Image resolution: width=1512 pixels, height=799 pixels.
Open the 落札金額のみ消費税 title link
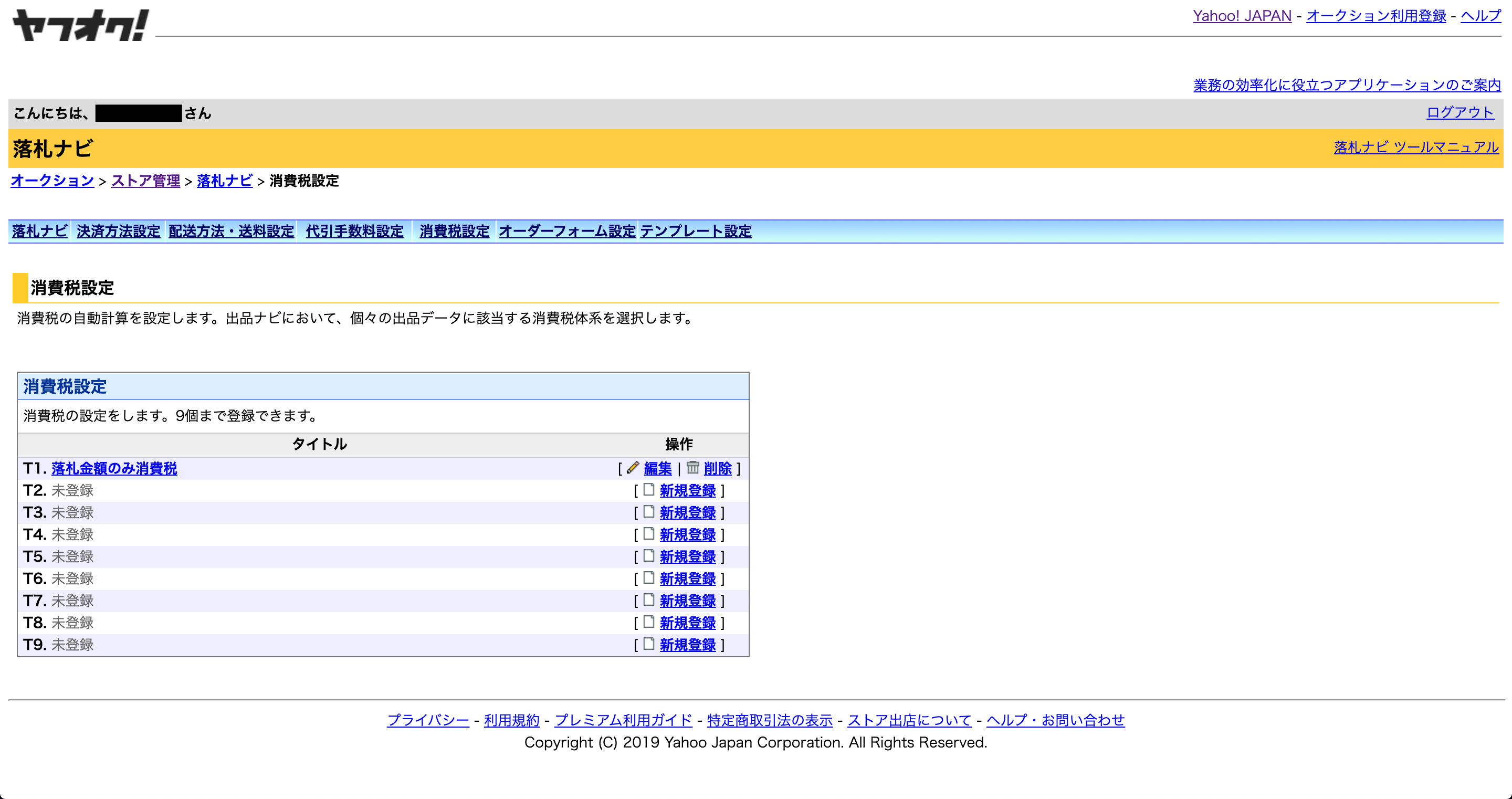114,468
